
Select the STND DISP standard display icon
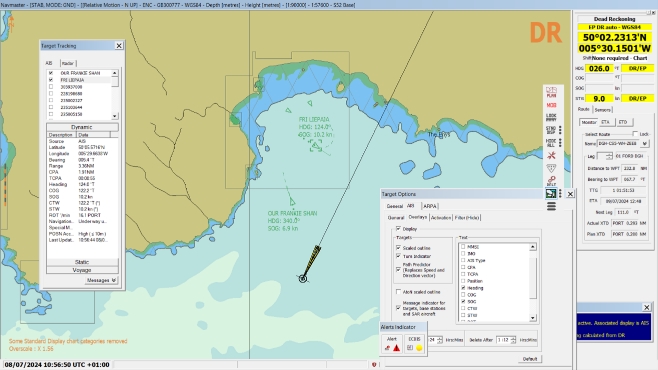pos(551,130)
